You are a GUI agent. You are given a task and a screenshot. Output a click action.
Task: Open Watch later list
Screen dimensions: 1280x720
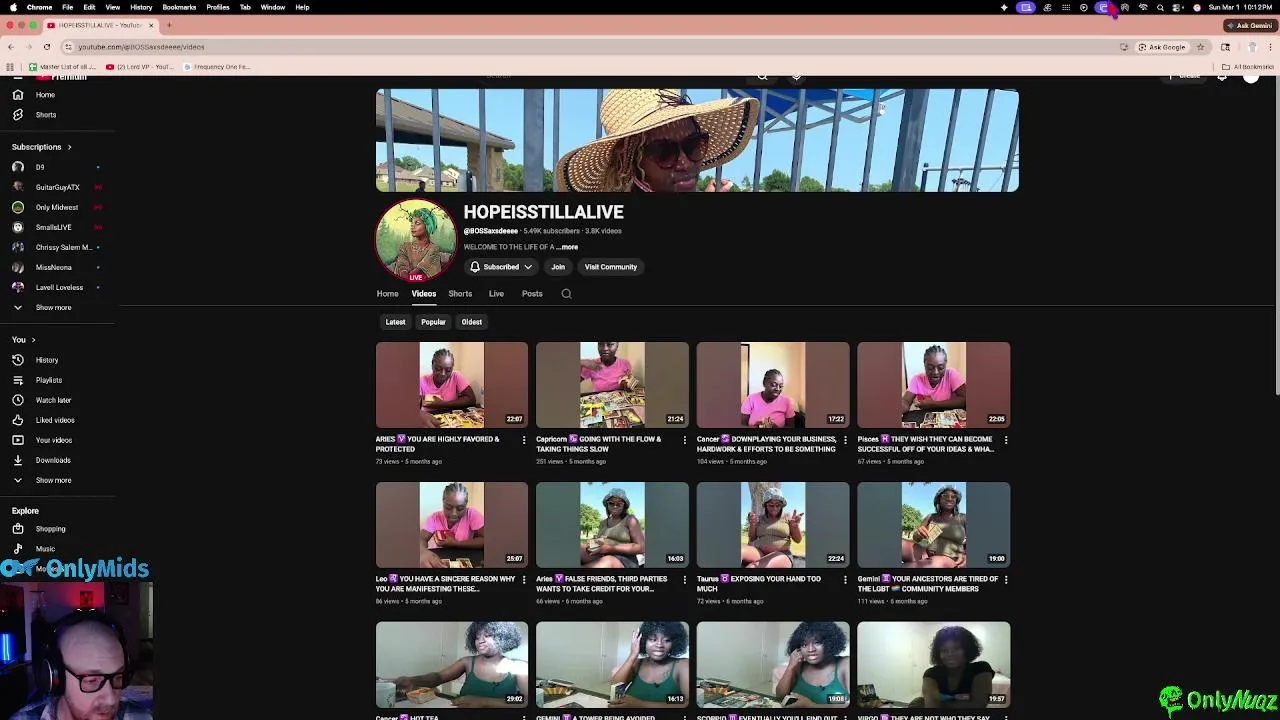(x=52, y=400)
